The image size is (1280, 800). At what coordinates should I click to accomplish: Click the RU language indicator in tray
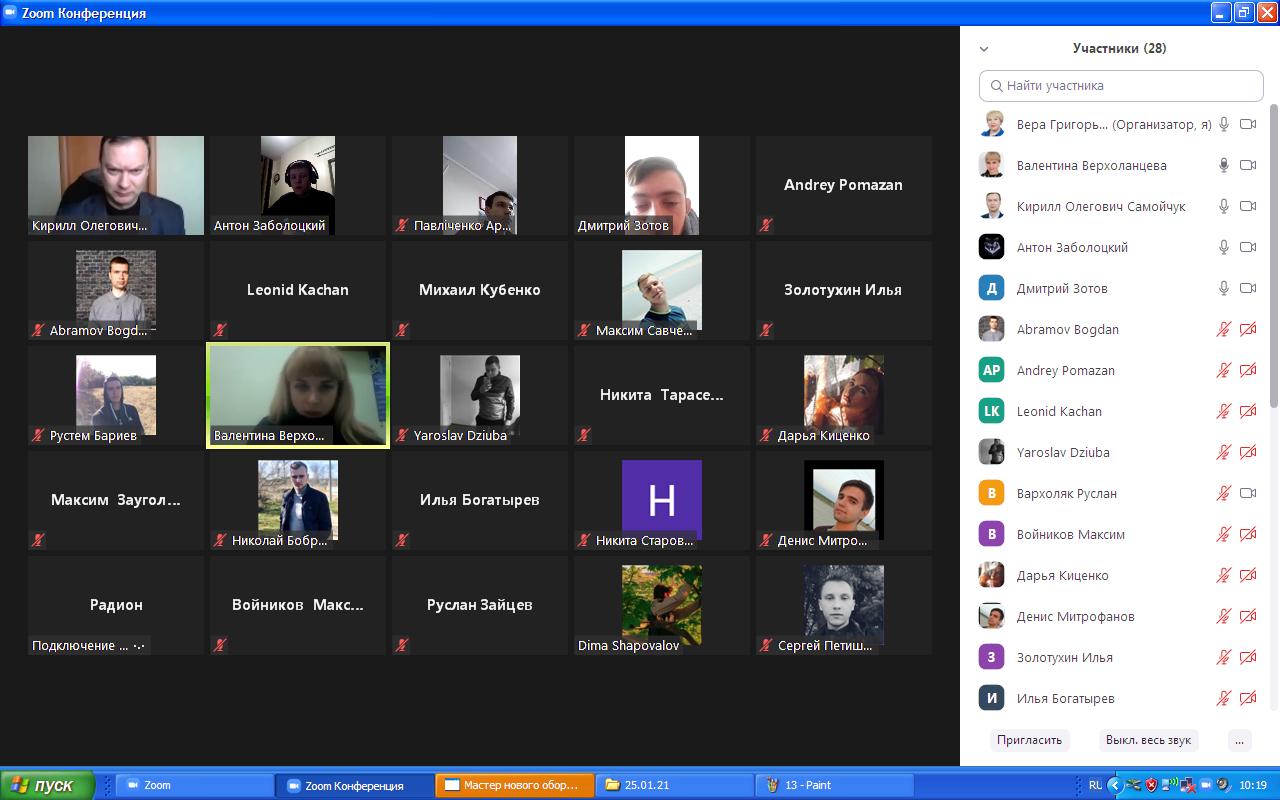click(1095, 785)
